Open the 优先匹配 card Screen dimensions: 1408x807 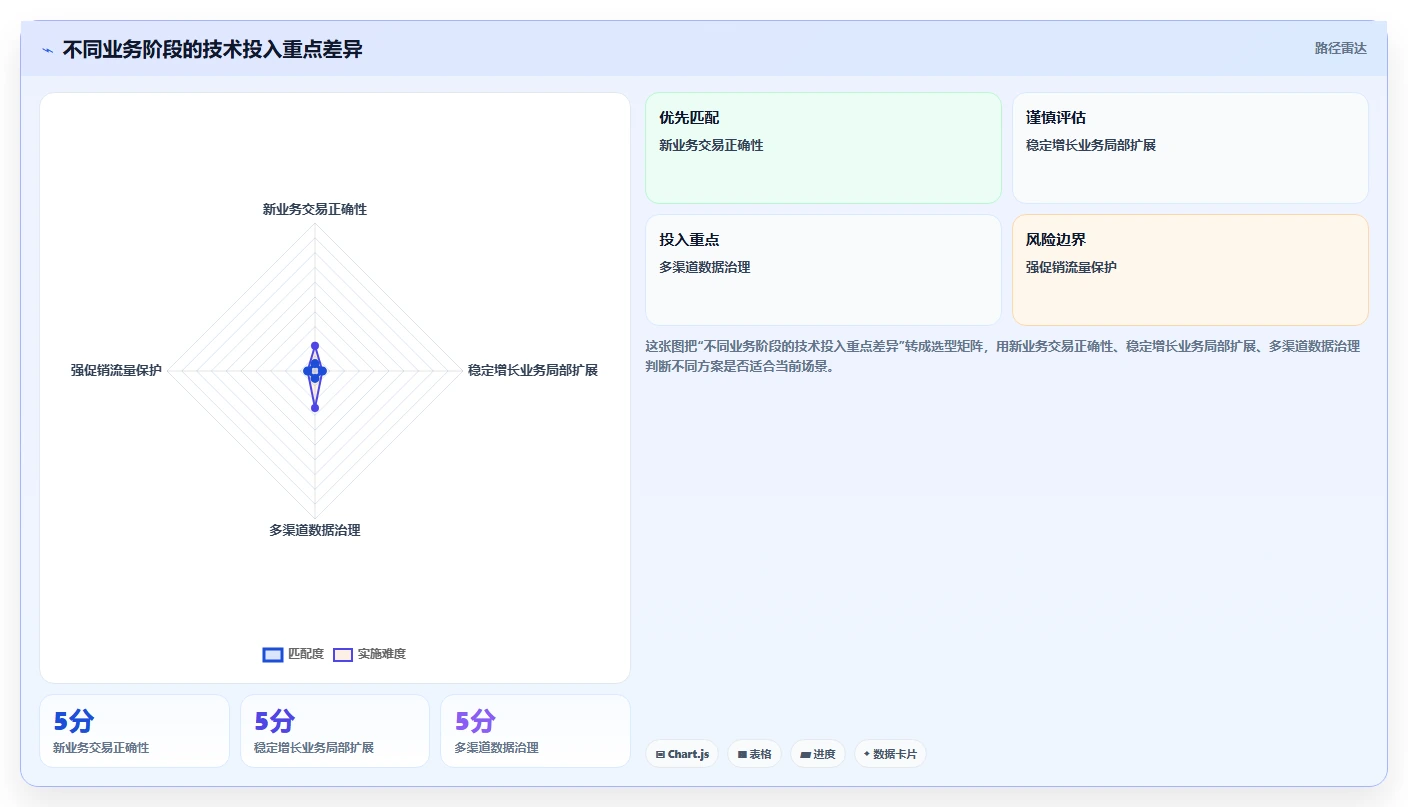click(823, 148)
